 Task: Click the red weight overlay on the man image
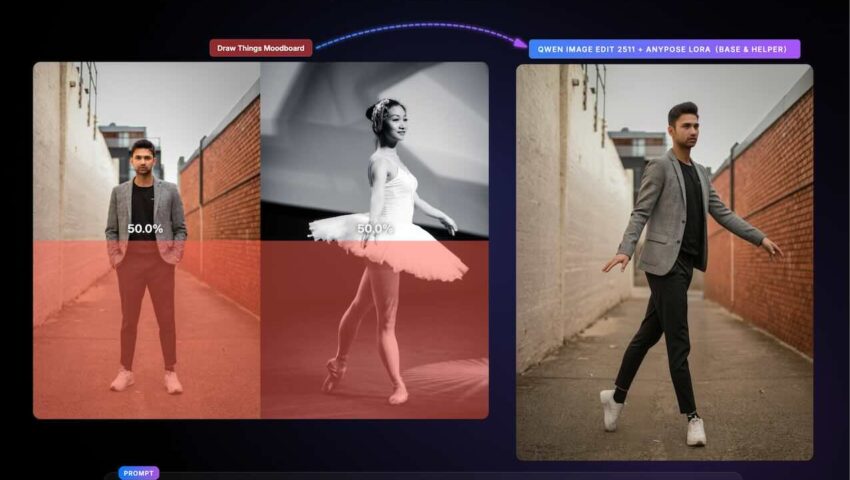click(x=80, y=330)
